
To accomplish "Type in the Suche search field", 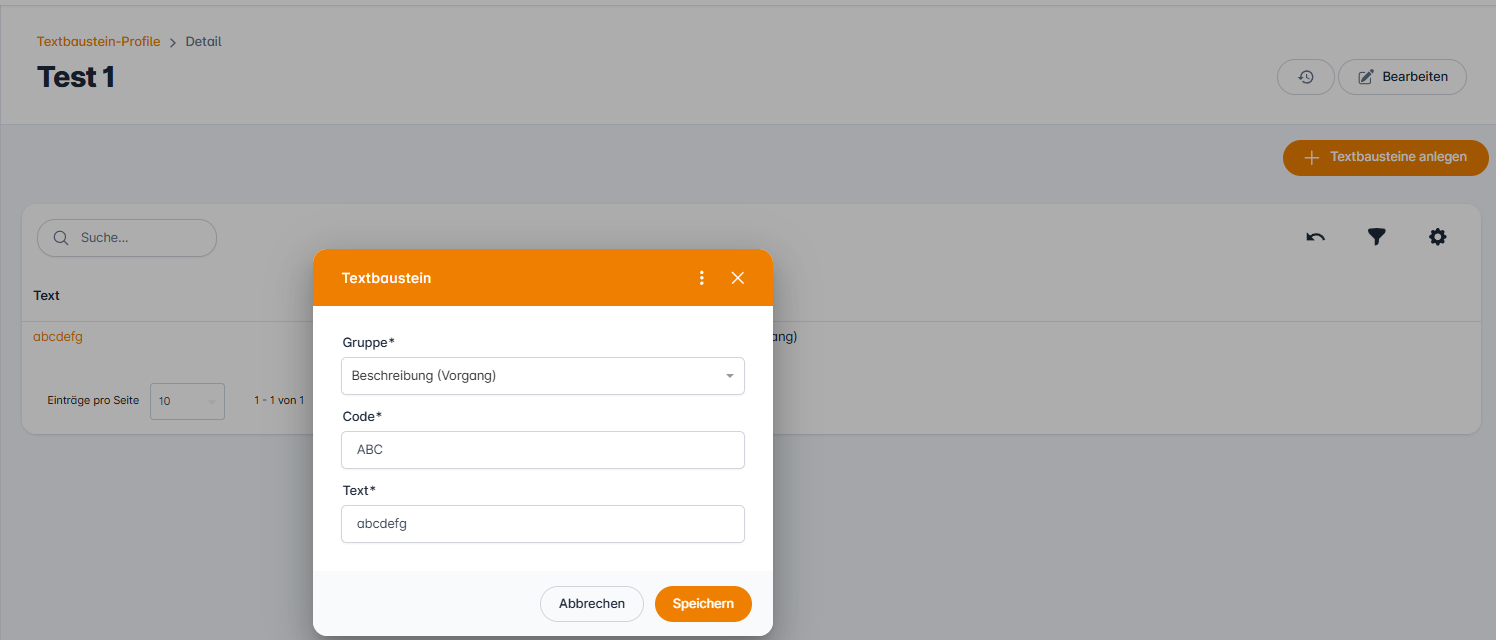I will [x=140, y=238].
